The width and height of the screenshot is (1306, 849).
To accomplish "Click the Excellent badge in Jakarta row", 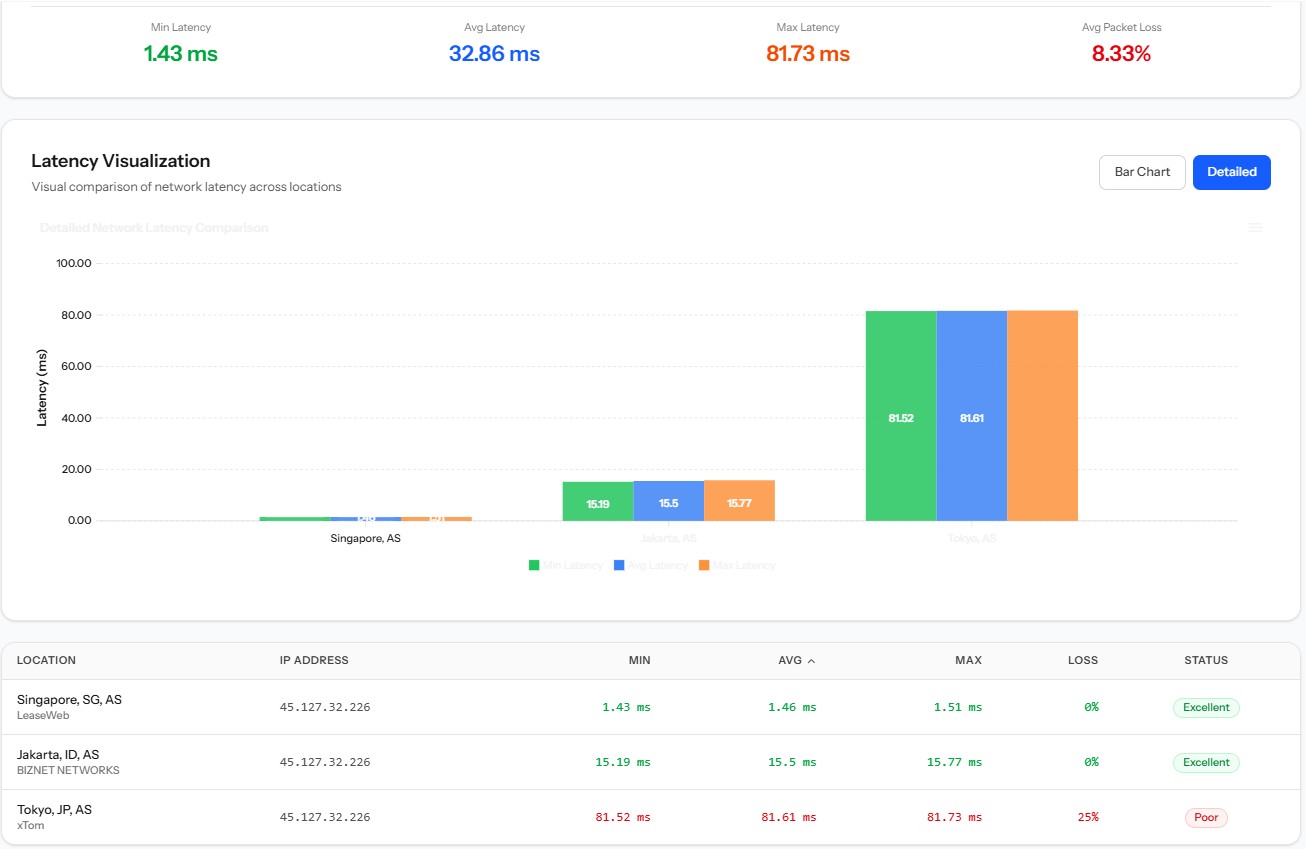I will (x=1206, y=762).
